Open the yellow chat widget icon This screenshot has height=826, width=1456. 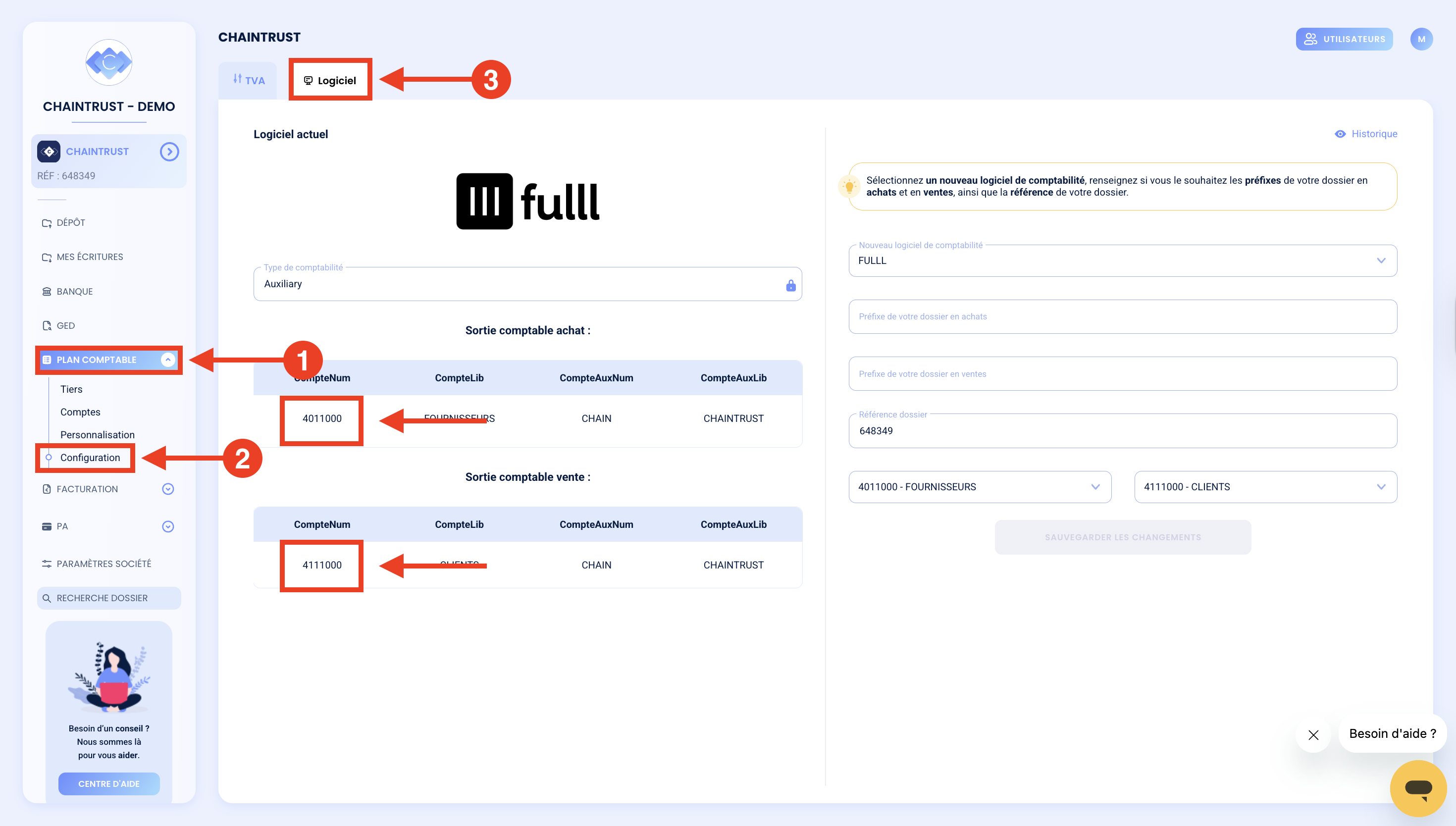(1418, 788)
